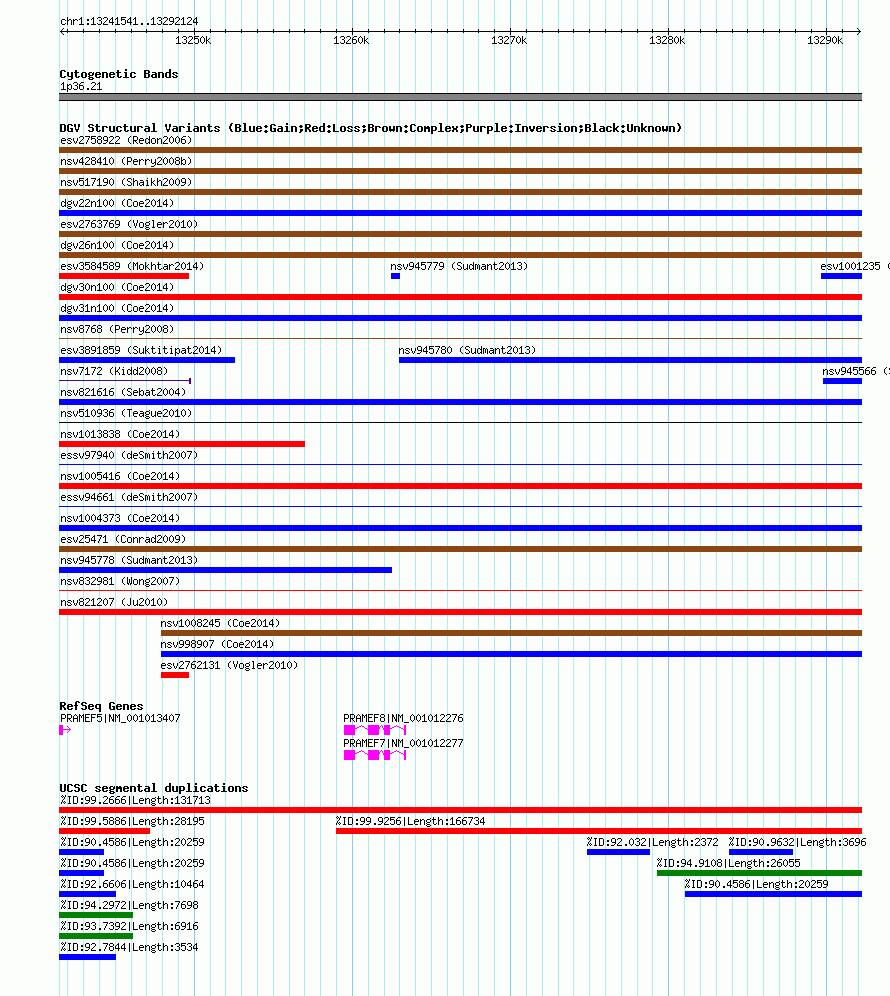This screenshot has height=996, width=890.
Task: Click the PRAMEF8 exon structure glyph
Action: click(x=375, y=730)
